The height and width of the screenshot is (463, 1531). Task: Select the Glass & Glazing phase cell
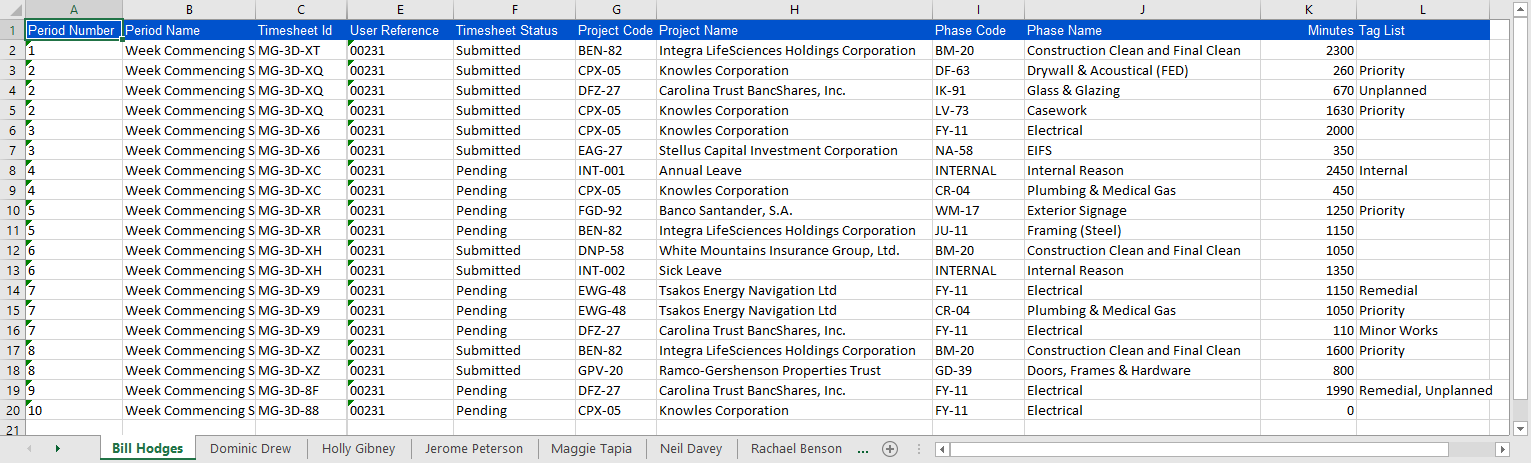(1142, 90)
